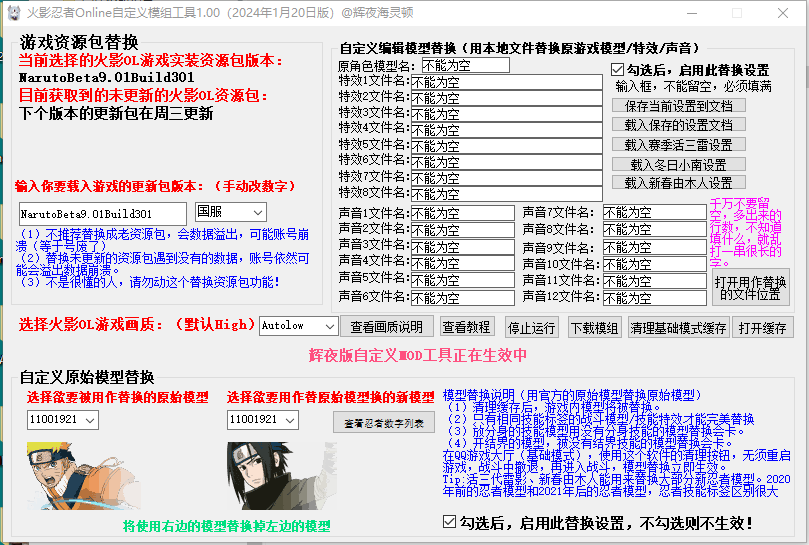This screenshot has height=545, width=809.
Task: Click 停止运行 button
Action: (531, 328)
